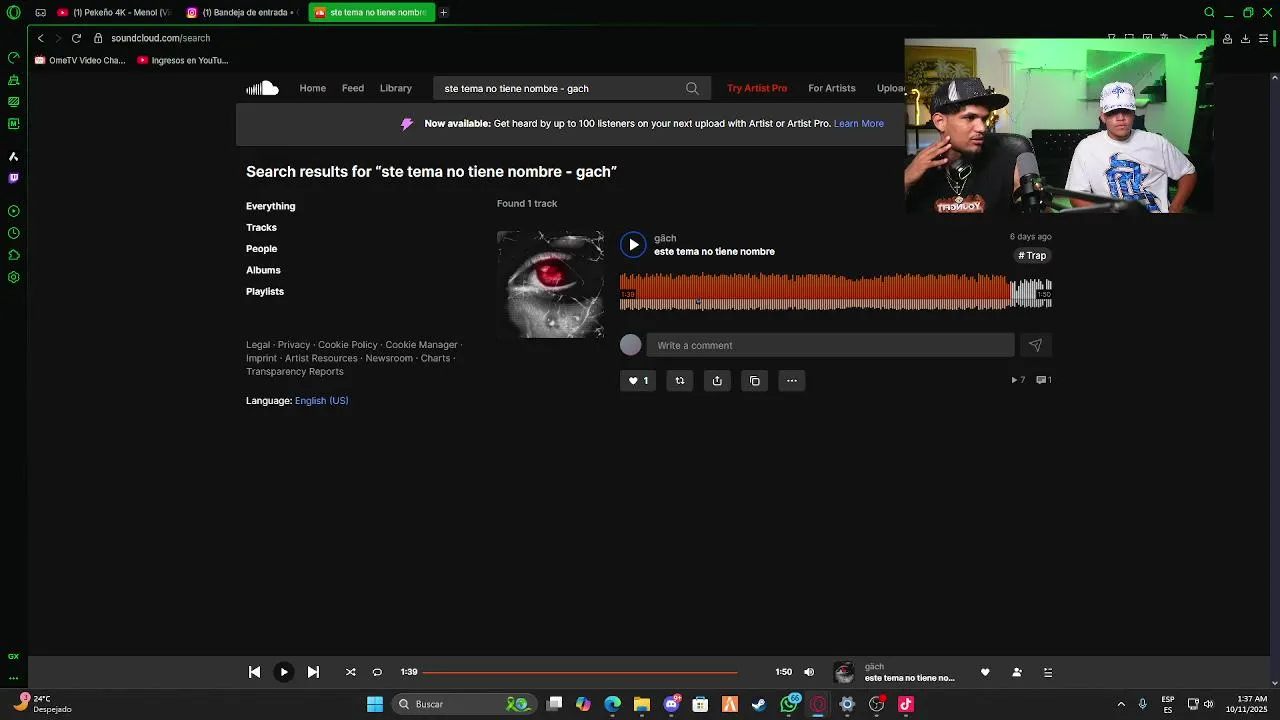Viewport: 1280px width, 720px height.
Task: Open WhatsApp from the taskbar
Action: click(789, 704)
